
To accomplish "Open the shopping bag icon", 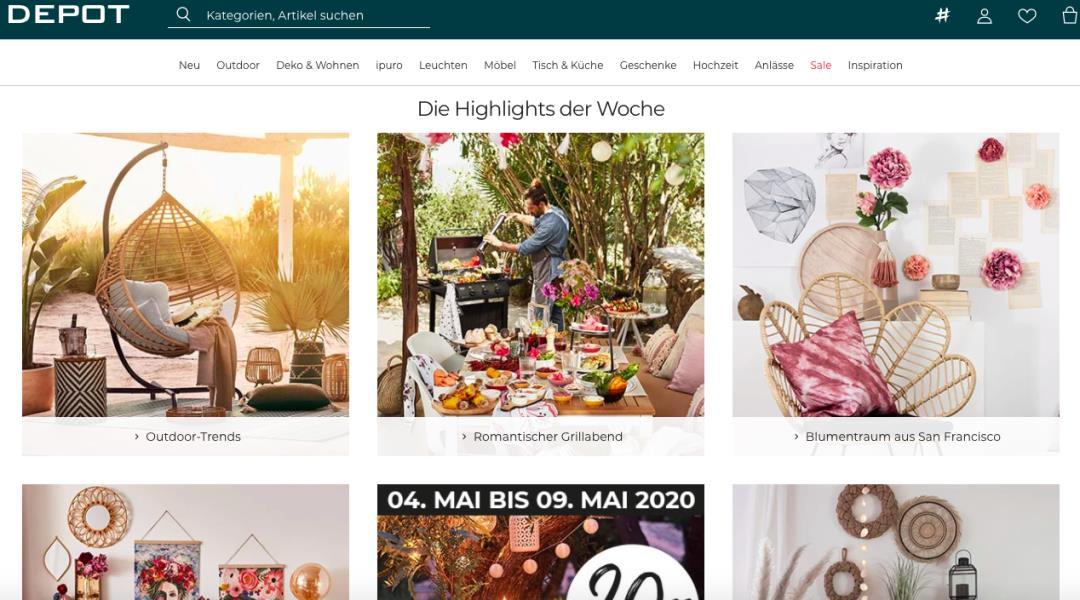I will coord(1070,15).
